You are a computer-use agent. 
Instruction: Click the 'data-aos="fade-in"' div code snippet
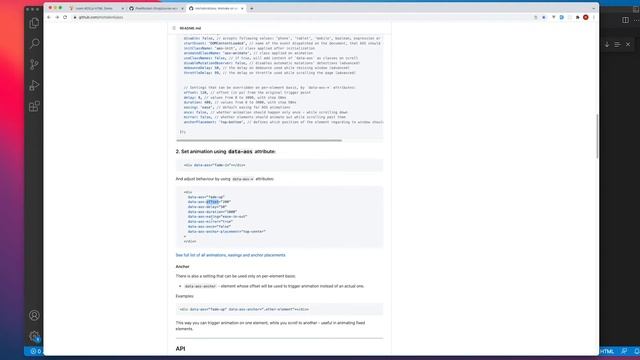pos(215,165)
